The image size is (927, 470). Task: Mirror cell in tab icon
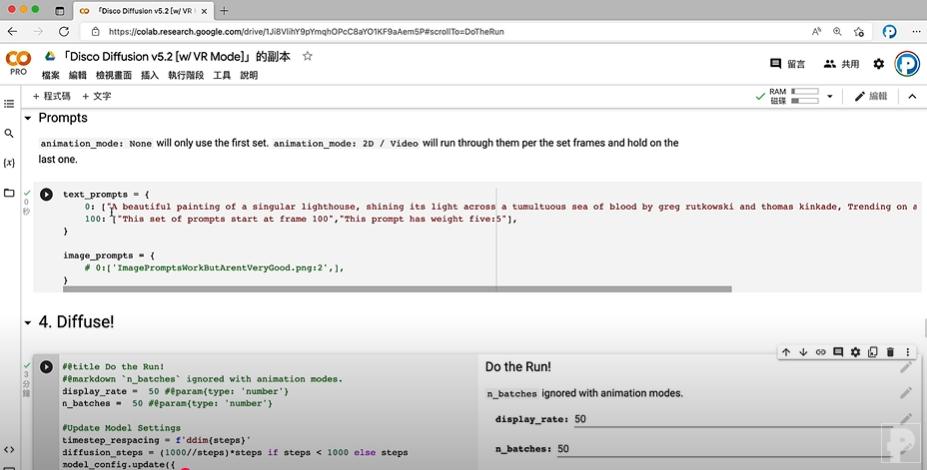click(873, 352)
